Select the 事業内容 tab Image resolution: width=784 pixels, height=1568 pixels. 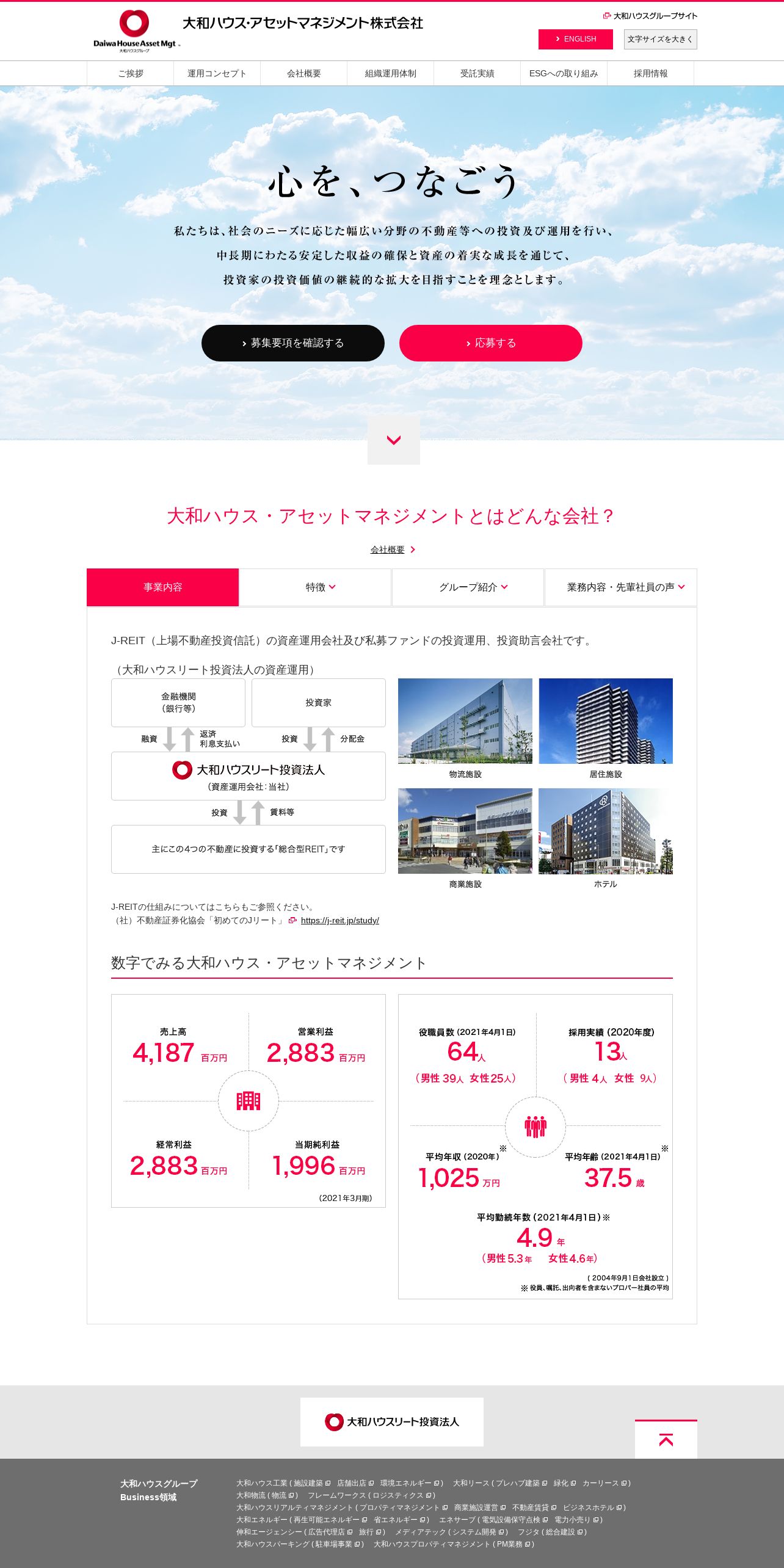(x=162, y=587)
